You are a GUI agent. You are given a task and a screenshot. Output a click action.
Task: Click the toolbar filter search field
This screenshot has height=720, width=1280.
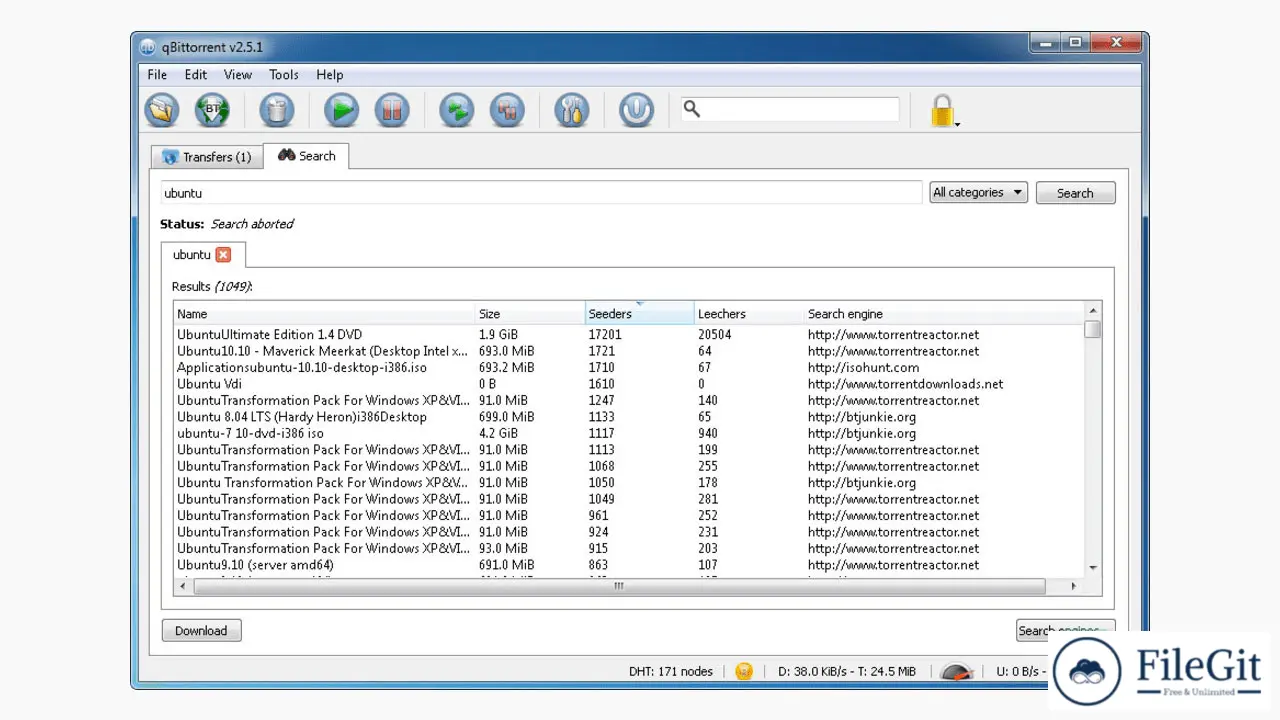pyautogui.click(x=790, y=109)
